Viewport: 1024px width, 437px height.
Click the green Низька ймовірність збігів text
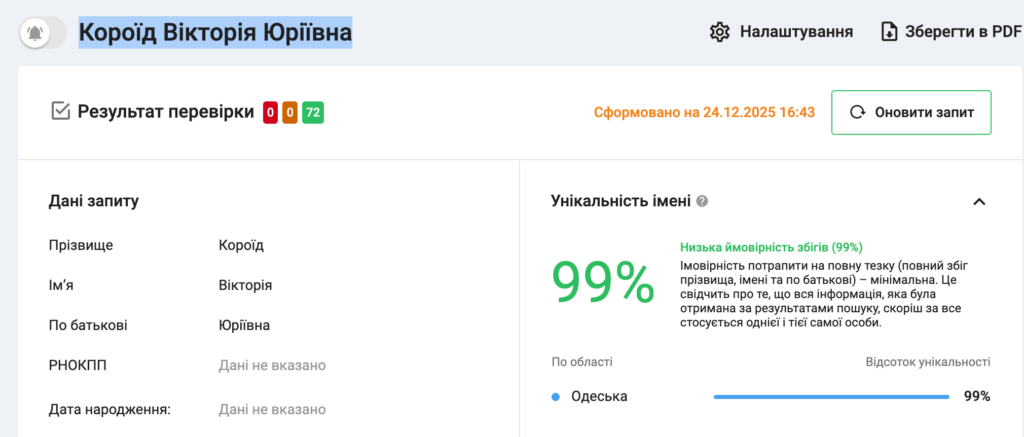pos(771,247)
